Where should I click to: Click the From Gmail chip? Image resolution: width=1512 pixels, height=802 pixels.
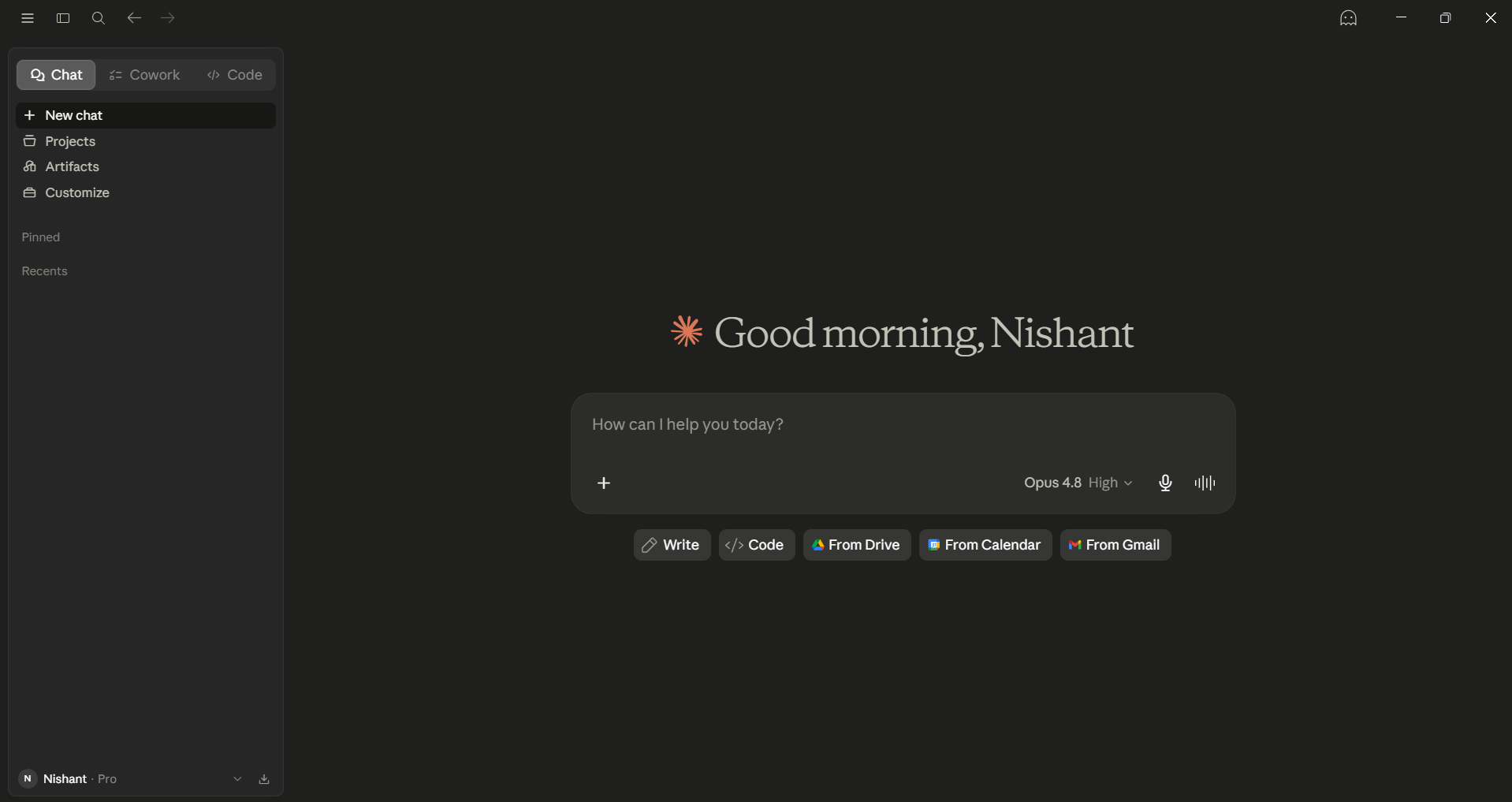(x=1115, y=545)
